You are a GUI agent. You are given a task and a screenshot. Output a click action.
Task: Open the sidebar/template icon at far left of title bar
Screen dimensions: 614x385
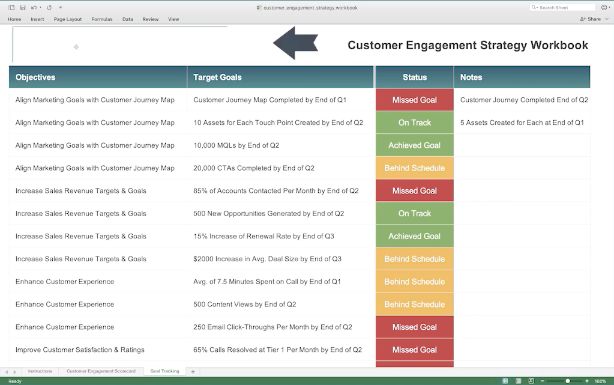tap(12, 7)
